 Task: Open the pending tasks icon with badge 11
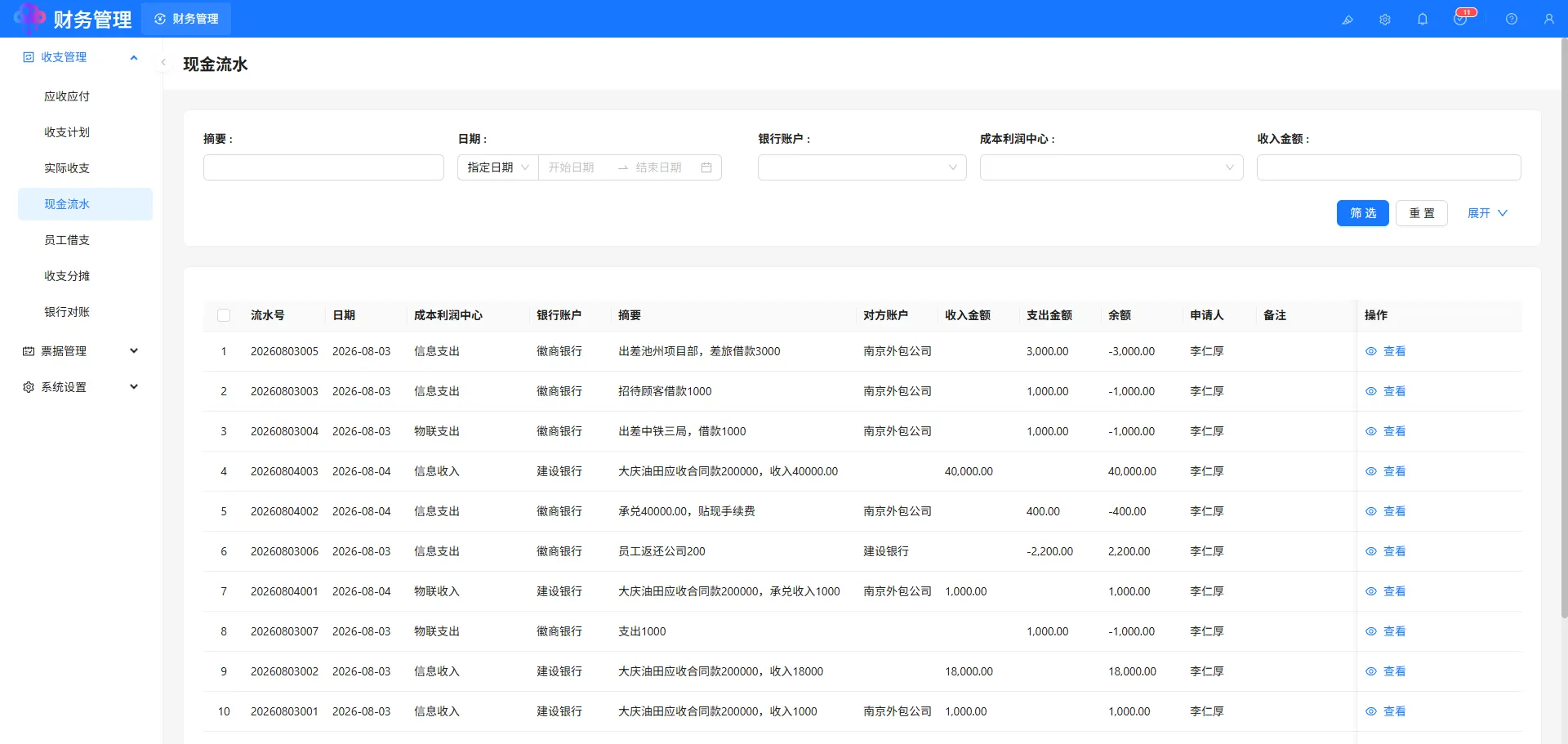point(1460,20)
